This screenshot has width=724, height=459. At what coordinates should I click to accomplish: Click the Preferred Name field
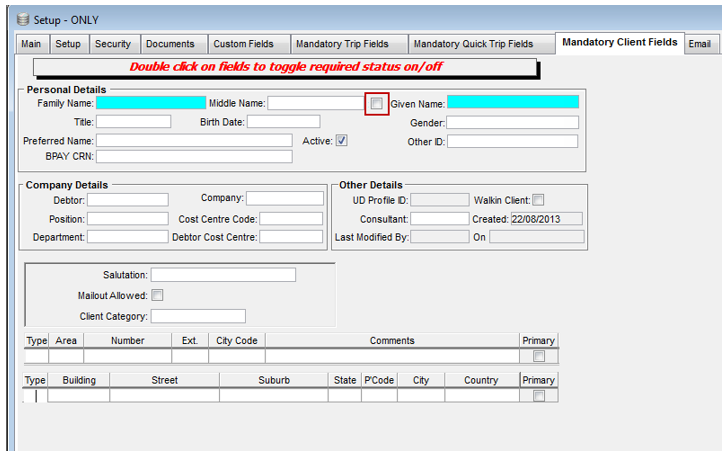194,140
